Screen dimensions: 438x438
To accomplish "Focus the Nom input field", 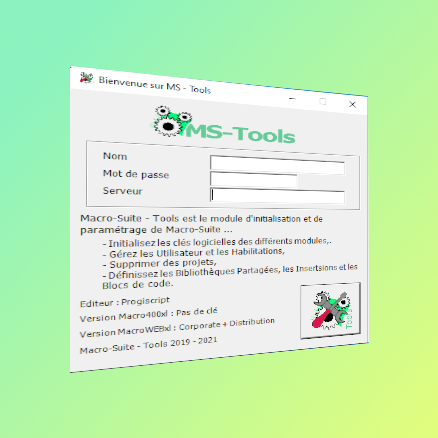I will coord(277,165).
